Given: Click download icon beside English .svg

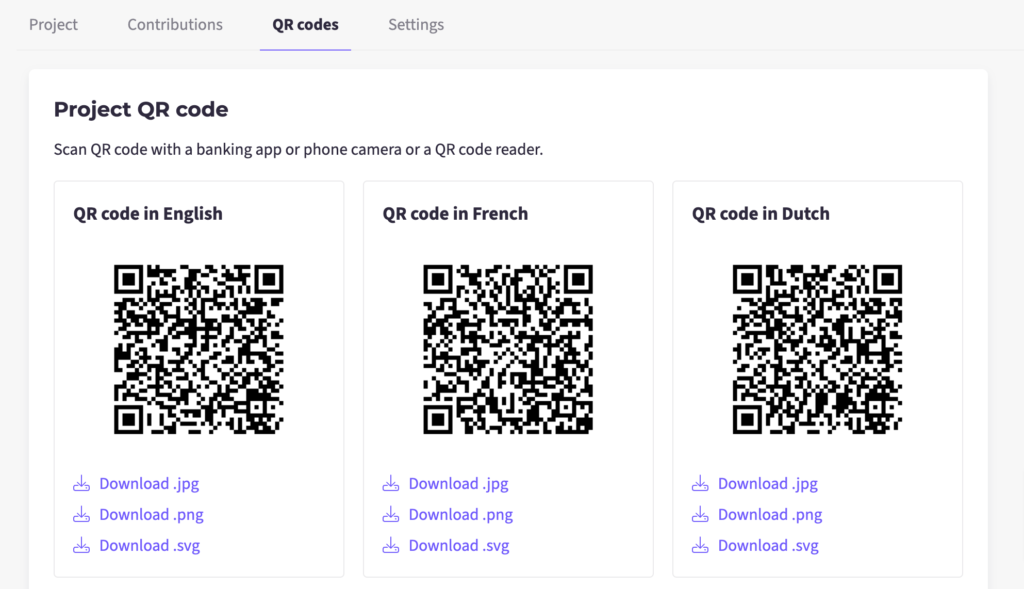Looking at the screenshot, I should pyautogui.click(x=82, y=546).
